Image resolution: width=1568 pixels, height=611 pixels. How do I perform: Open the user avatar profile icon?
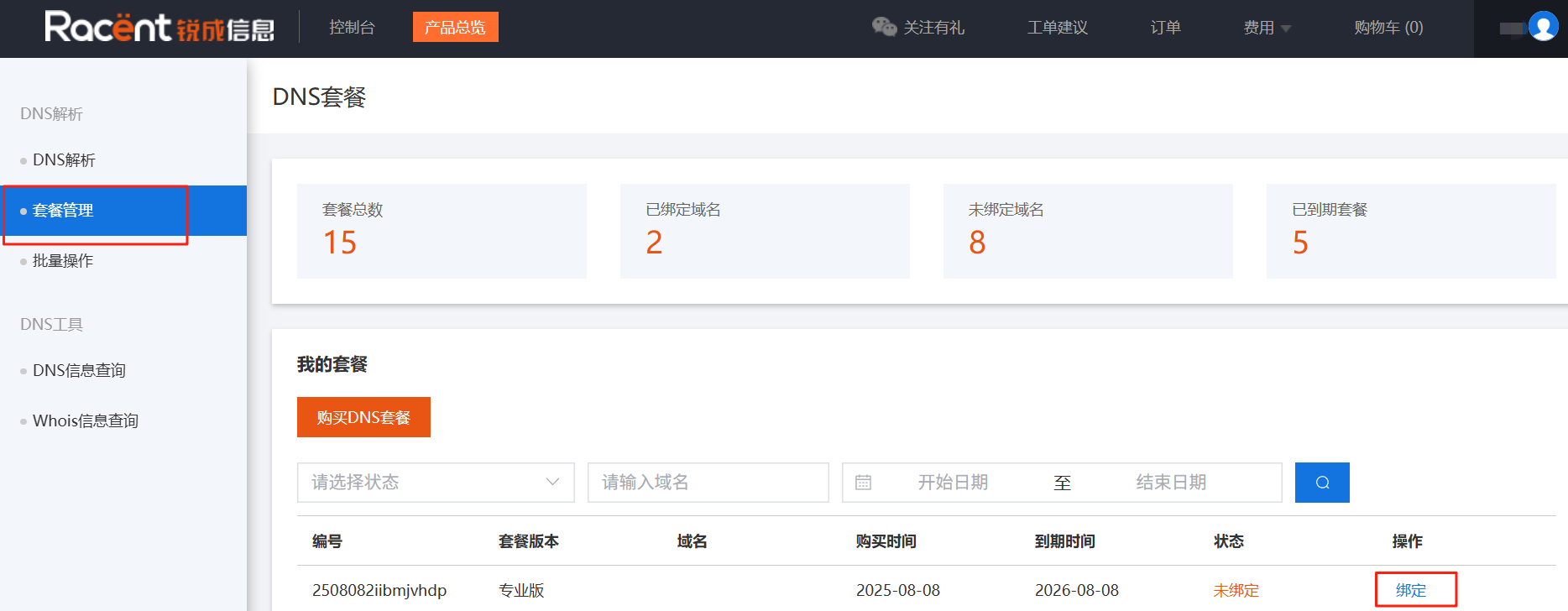[1543, 27]
